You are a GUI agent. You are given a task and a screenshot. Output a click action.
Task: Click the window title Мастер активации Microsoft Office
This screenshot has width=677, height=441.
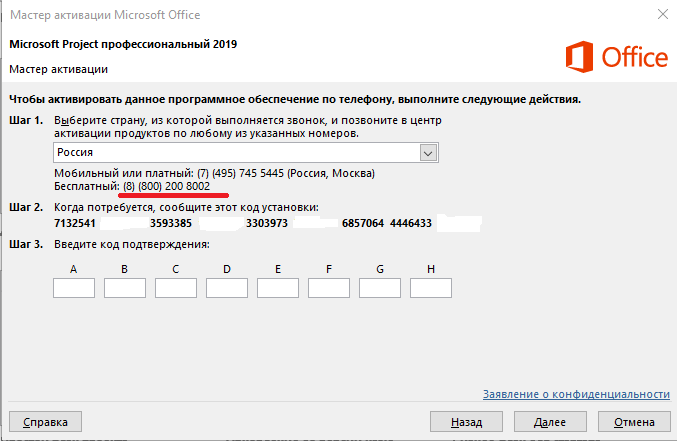coord(105,15)
